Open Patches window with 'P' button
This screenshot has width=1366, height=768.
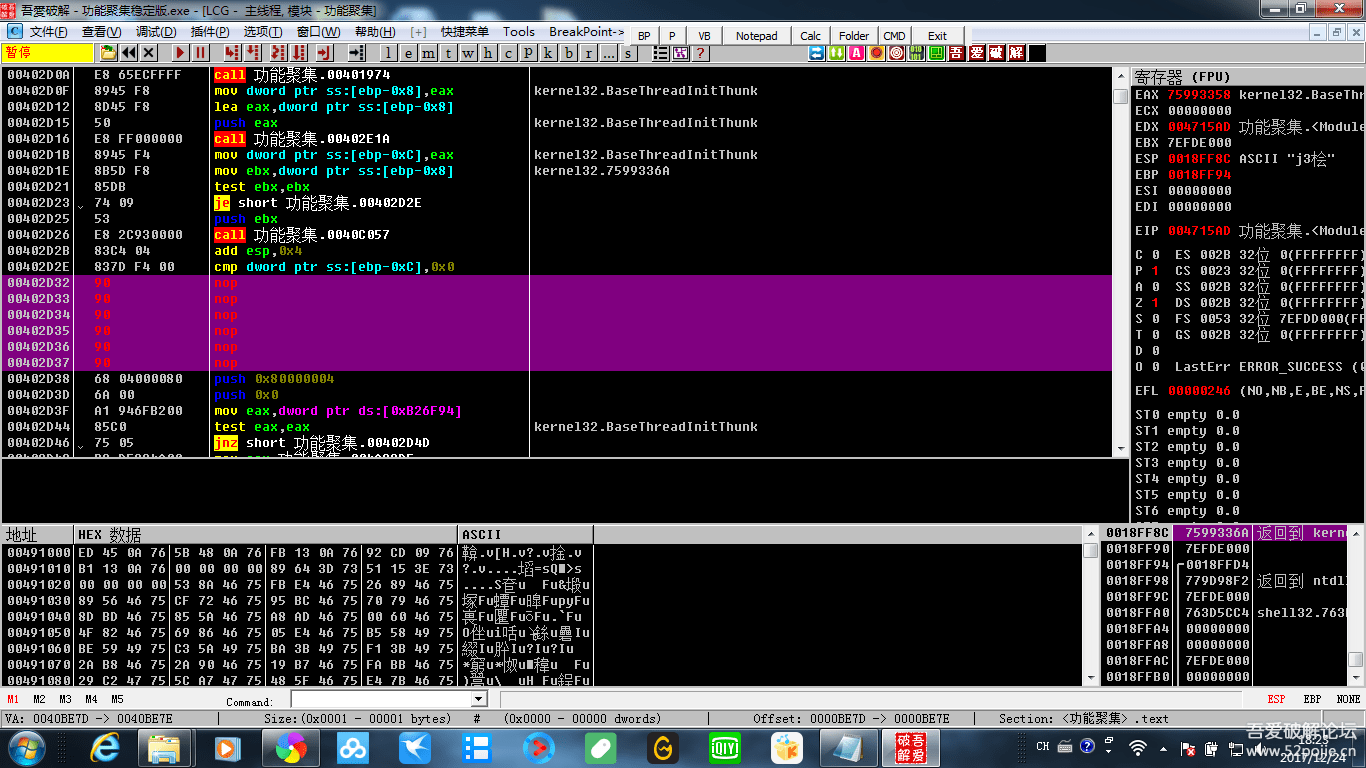pos(528,53)
